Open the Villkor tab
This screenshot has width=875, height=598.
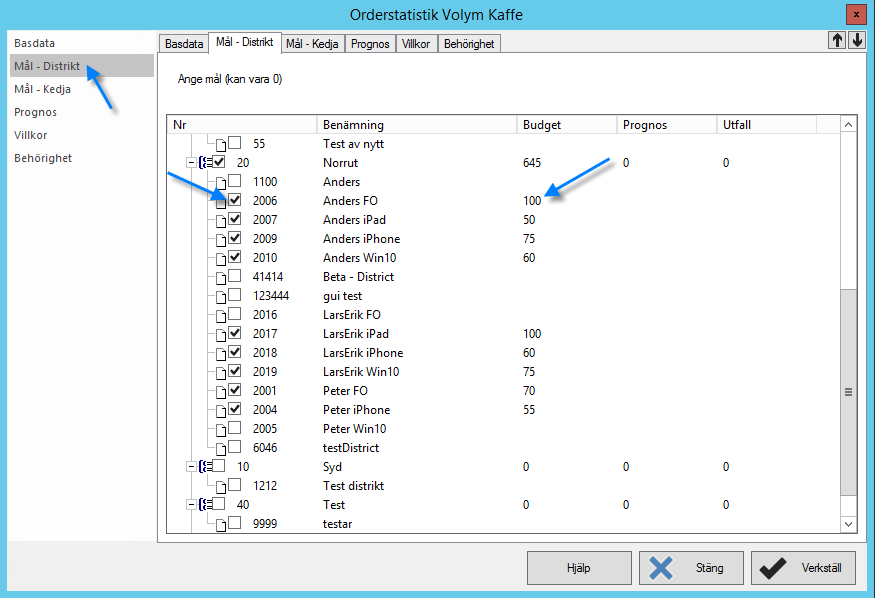[416, 44]
